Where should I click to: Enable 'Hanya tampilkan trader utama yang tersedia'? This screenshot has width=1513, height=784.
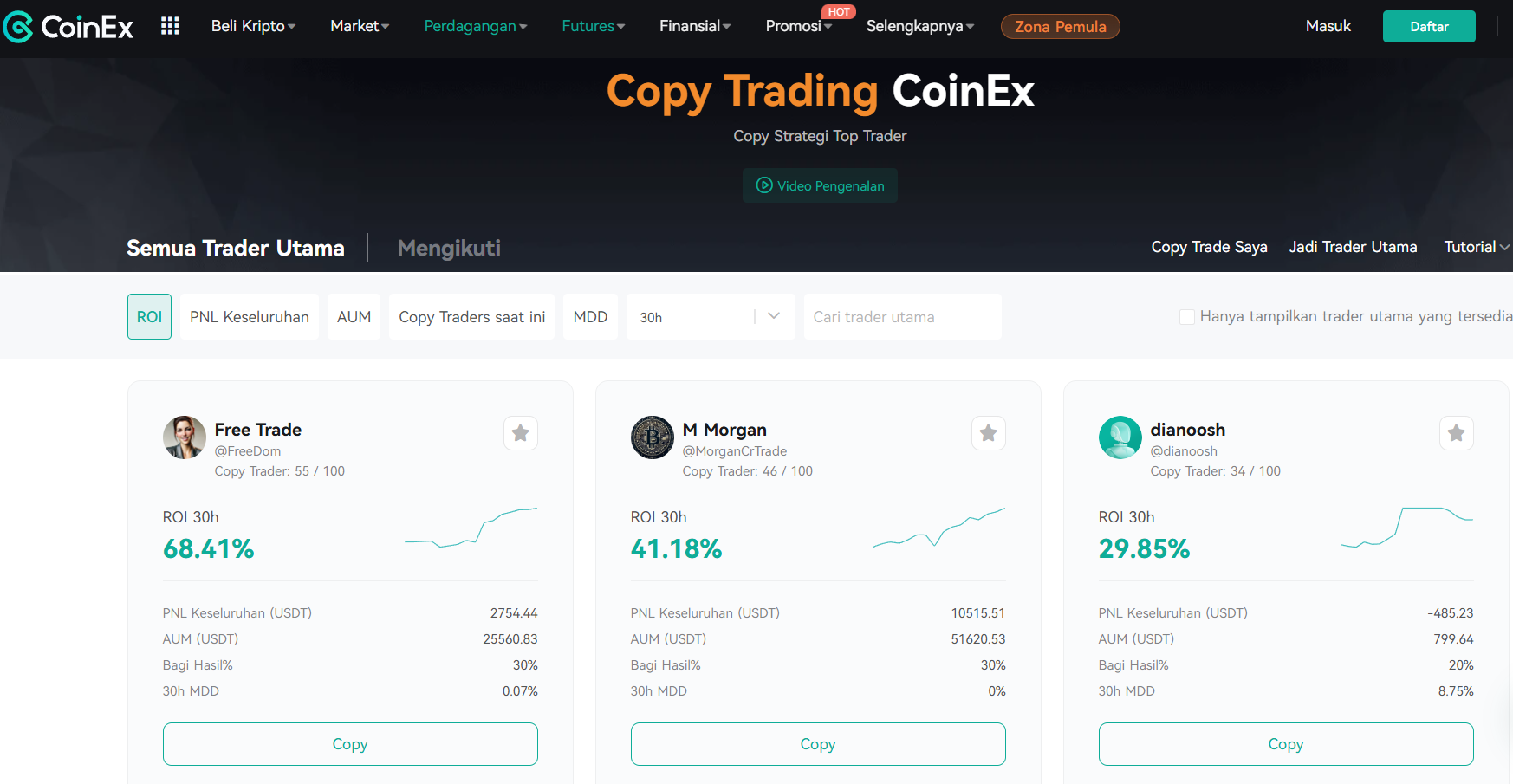point(1186,316)
